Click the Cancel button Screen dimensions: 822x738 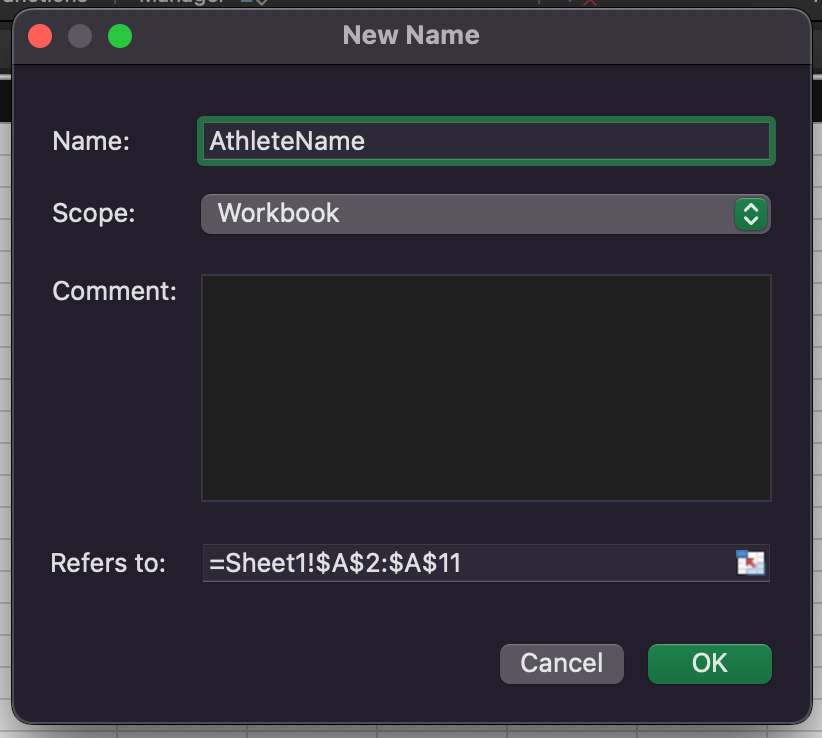pyautogui.click(x=561, y=664)
